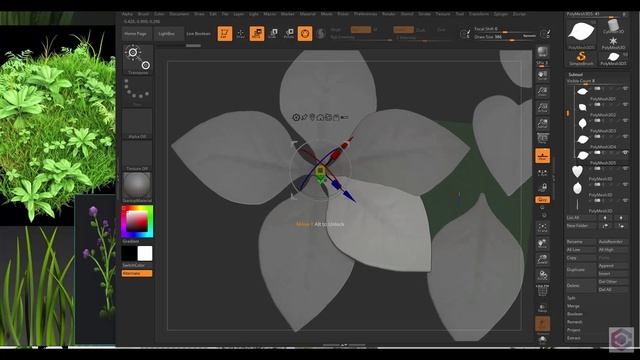
Task: Click the Actual size icon
Action: [542, 107]
